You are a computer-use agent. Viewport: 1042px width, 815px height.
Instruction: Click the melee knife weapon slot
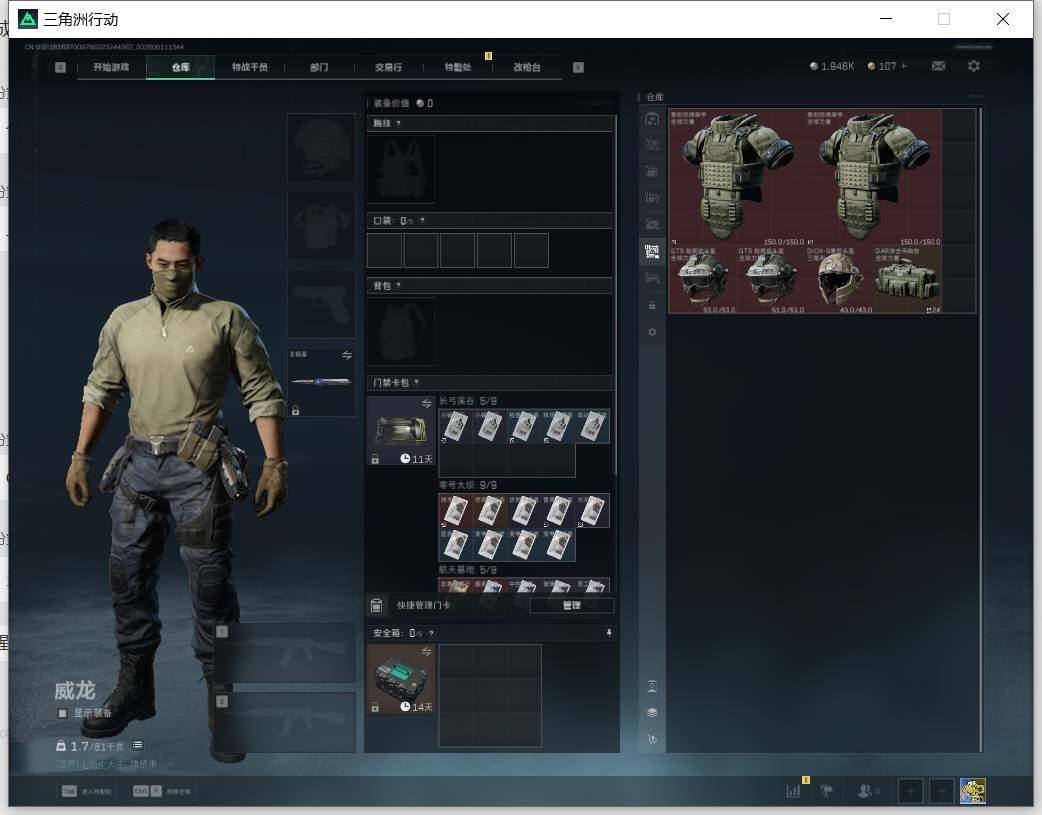[x=321, y=382]
